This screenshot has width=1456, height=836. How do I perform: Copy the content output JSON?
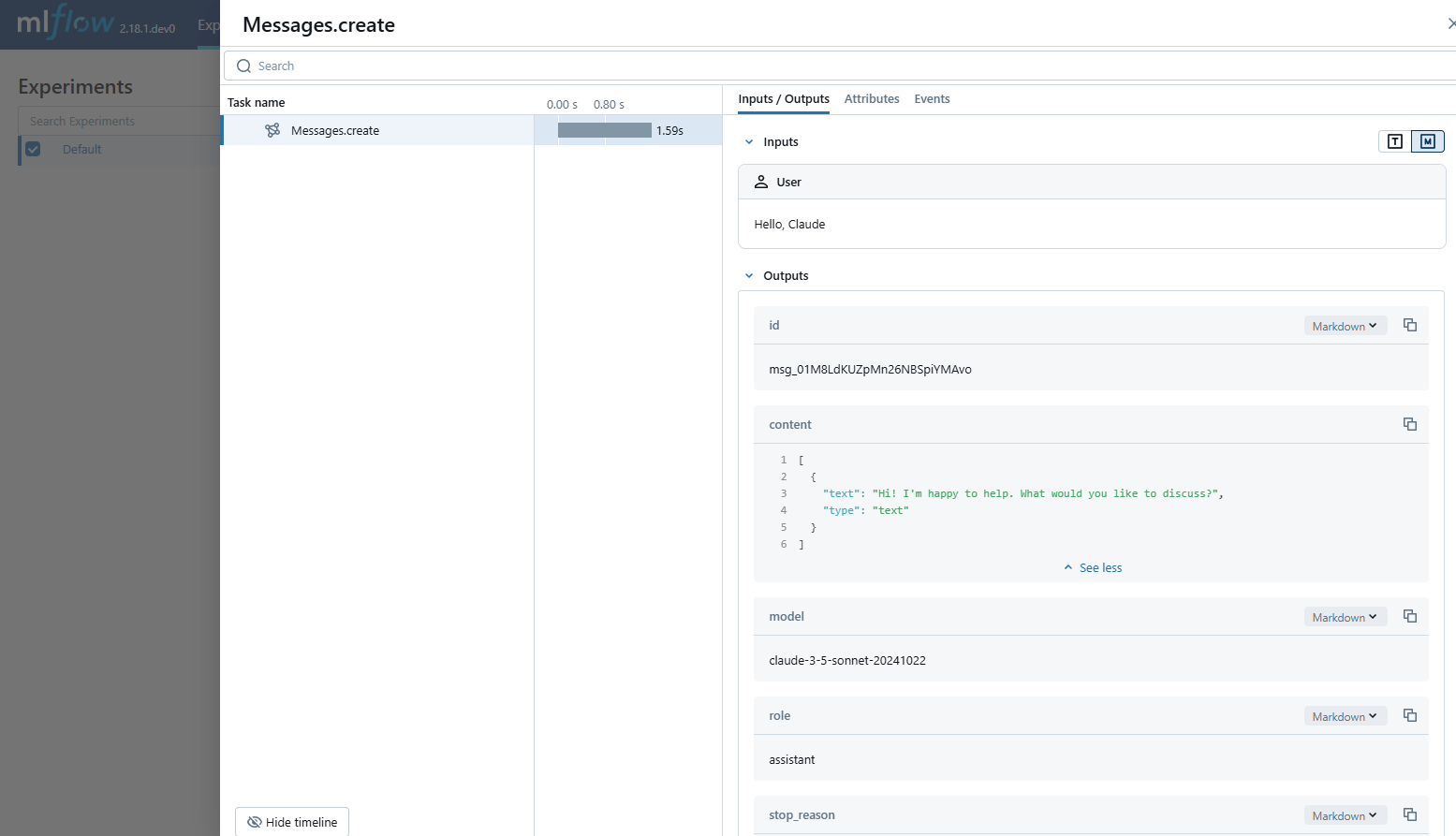coord(1410,424)
